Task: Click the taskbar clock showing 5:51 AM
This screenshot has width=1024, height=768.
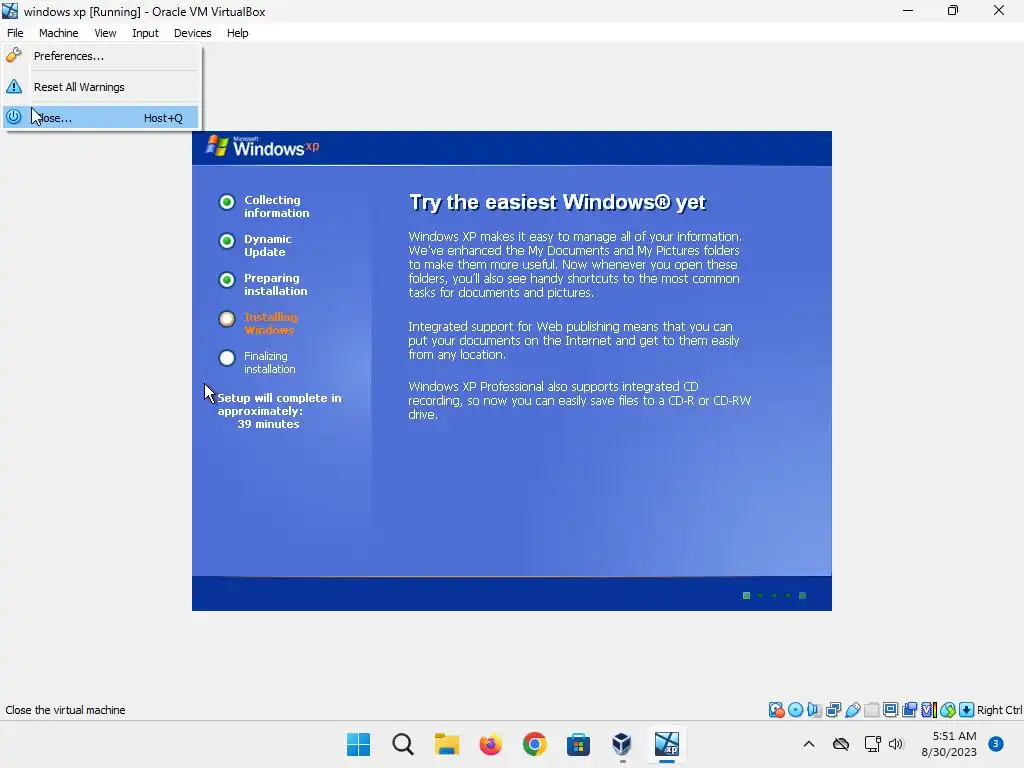Action: 949,744
